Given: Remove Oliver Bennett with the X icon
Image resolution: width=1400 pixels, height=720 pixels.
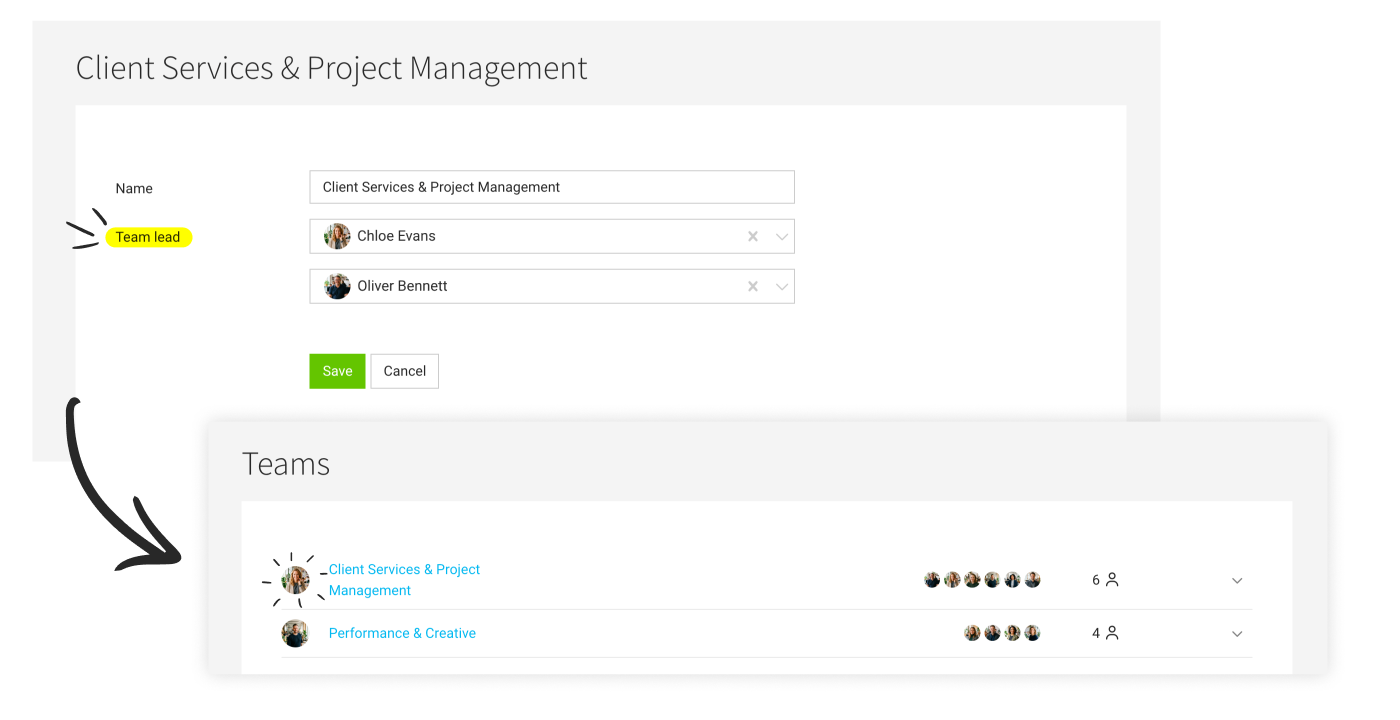Looking at the screenshot, I should 753,287.
